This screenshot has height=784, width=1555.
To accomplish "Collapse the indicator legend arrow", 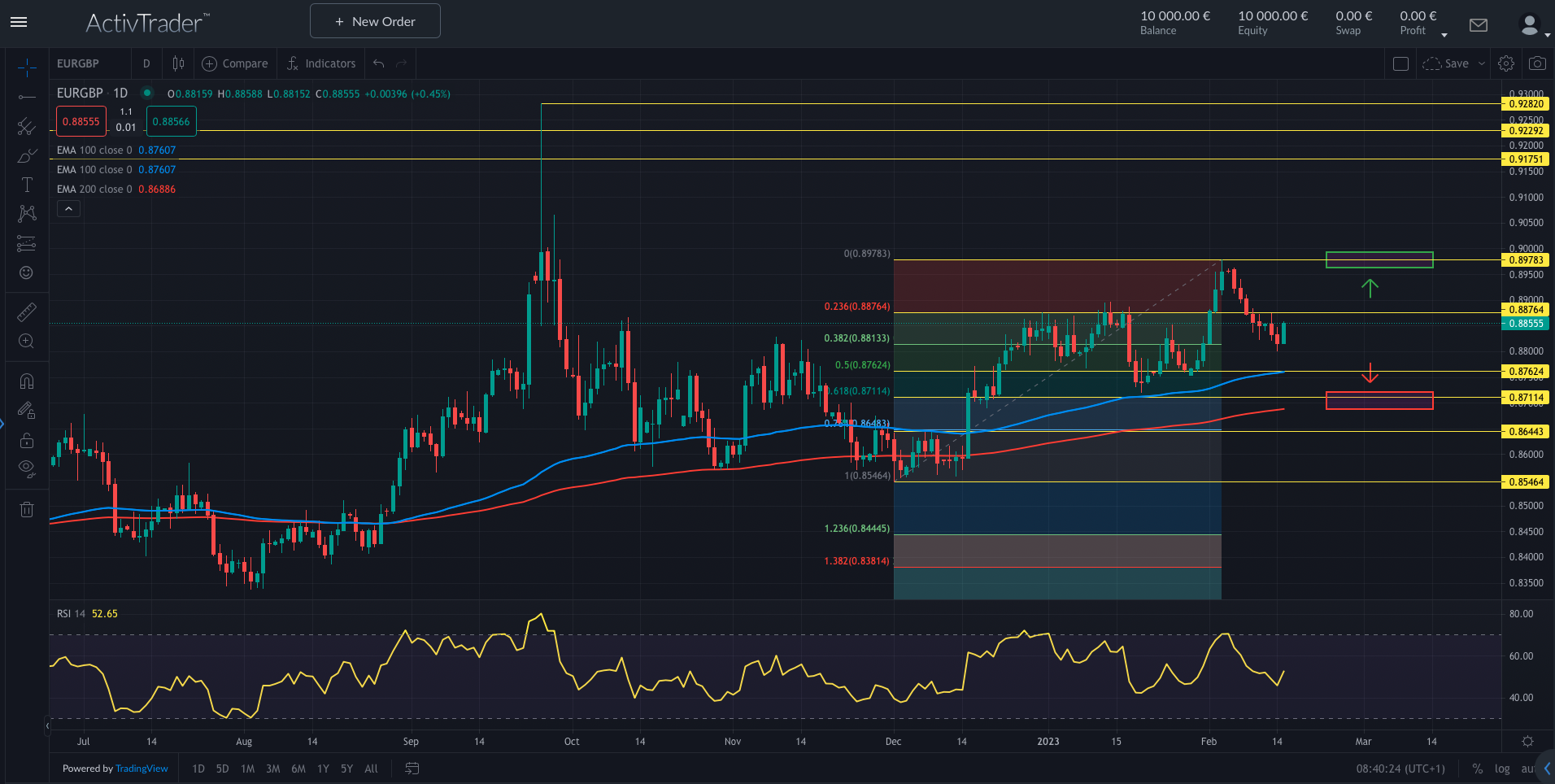I will coord(68,208).
